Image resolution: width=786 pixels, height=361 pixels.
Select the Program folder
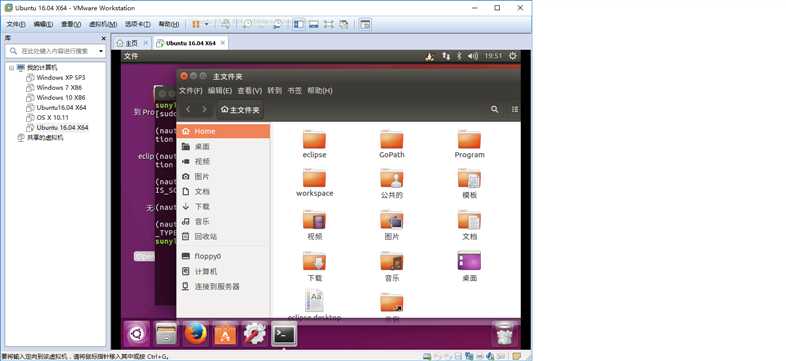469,144
